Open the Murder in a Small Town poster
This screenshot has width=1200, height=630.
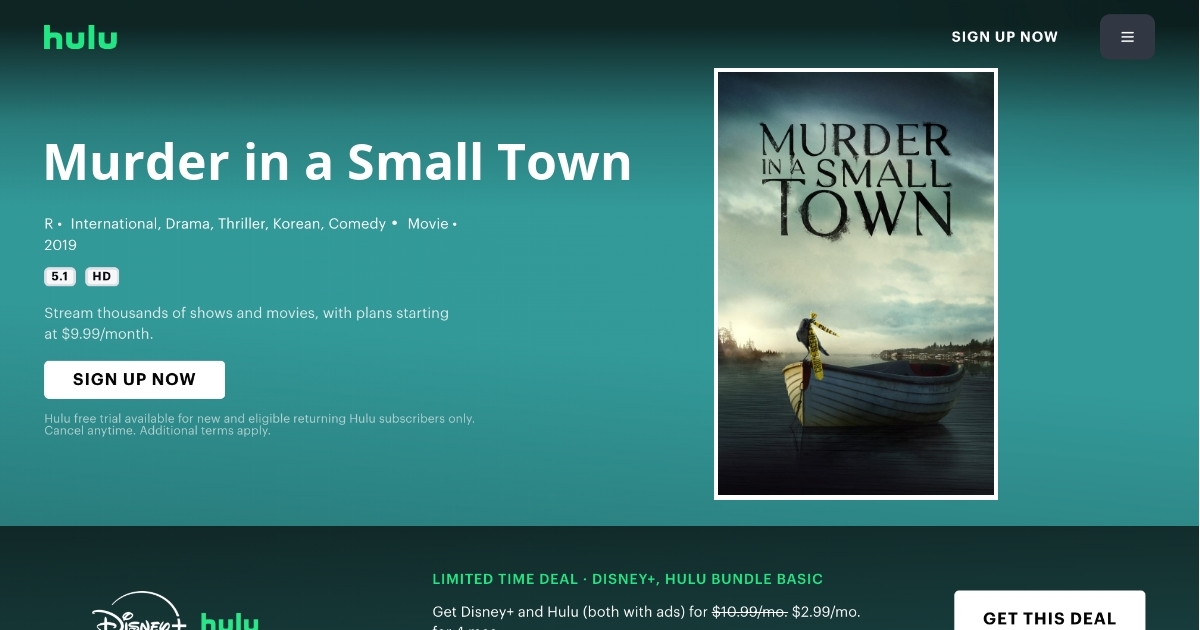856,284
